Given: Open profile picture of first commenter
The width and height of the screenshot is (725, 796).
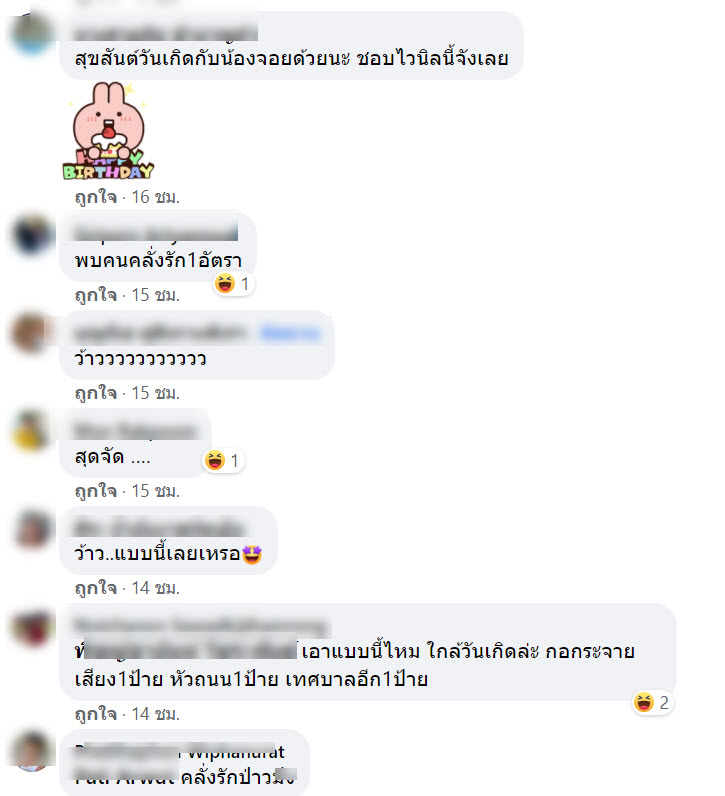Looking at the screenshot, I should [33, 33].
